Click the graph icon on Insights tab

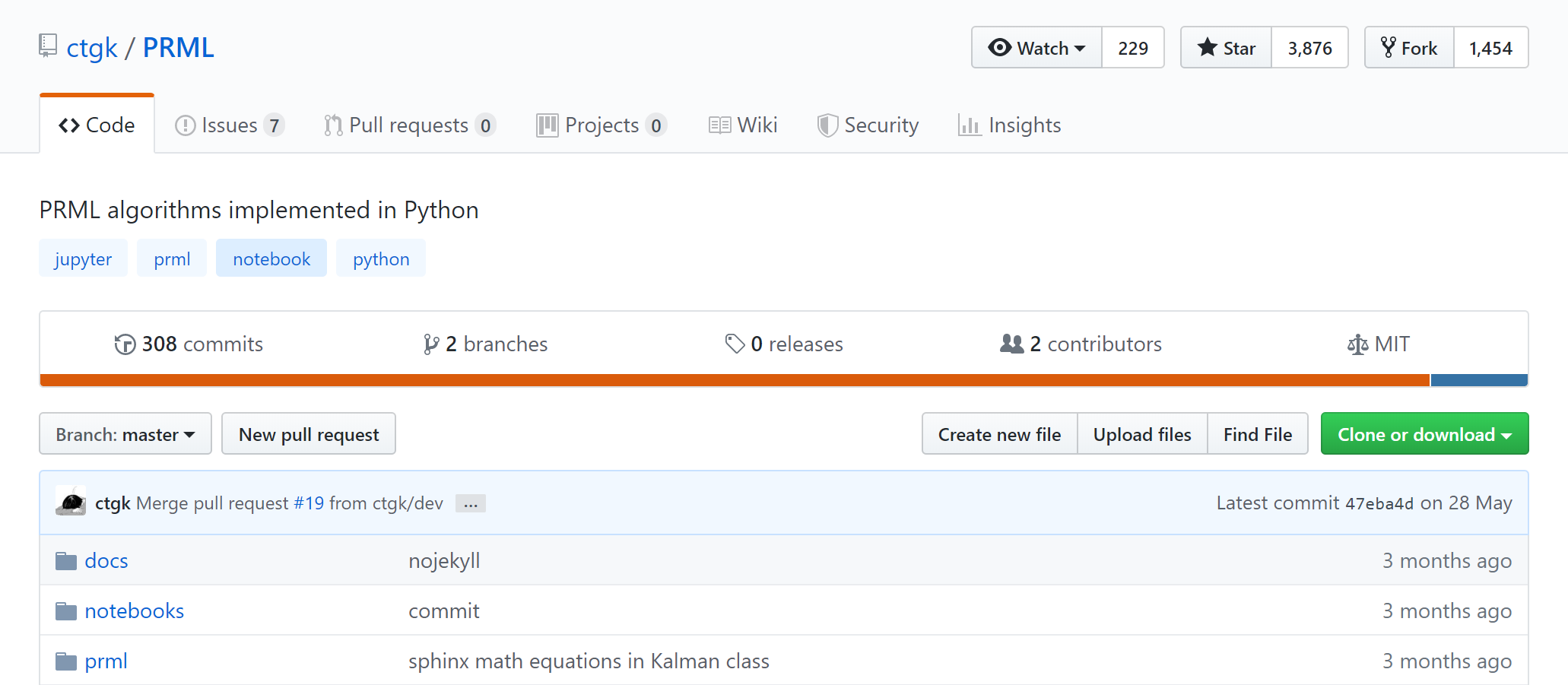pos(969,125)
